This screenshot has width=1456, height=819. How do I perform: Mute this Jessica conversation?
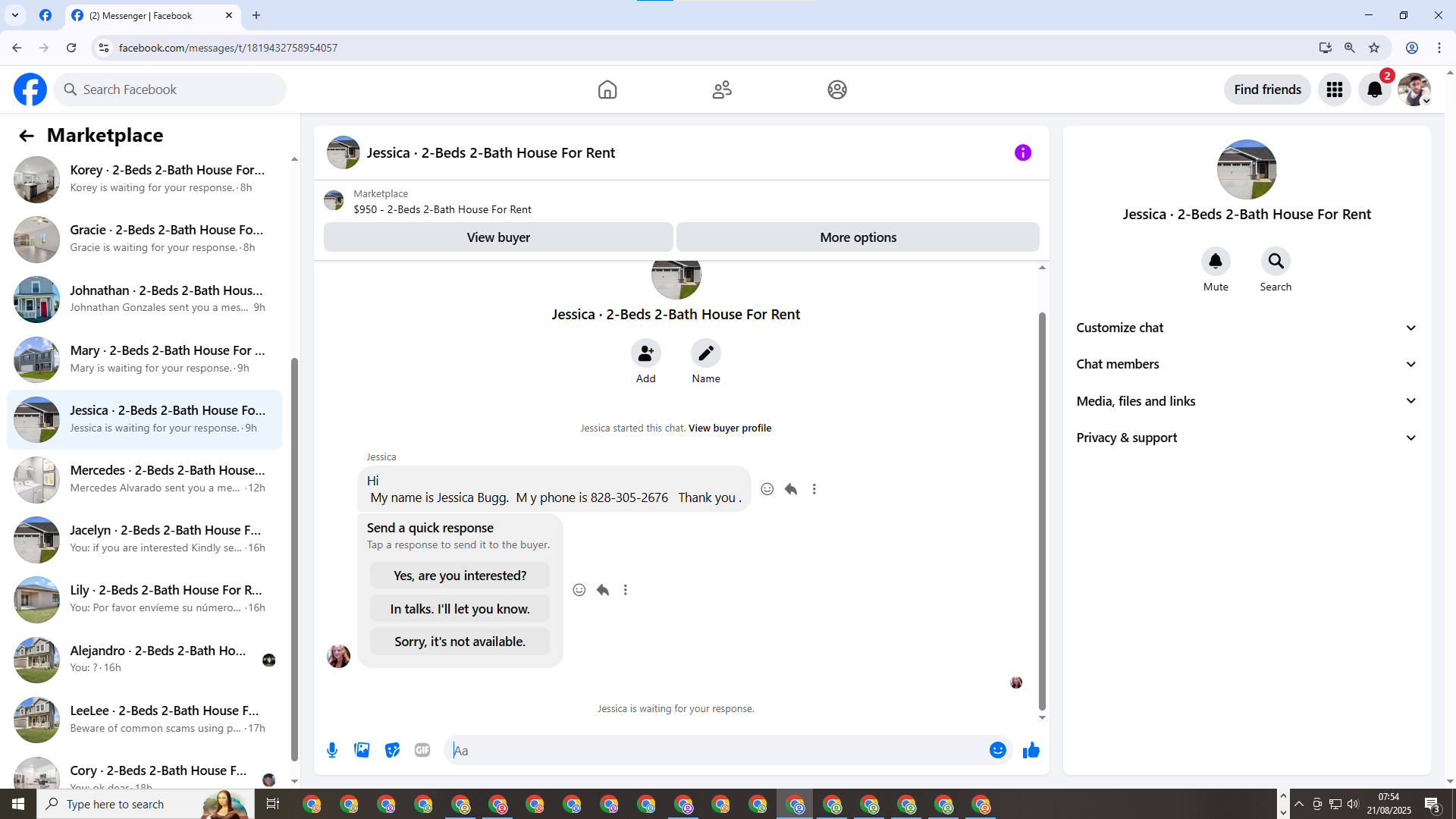click(x=1215, y=262)
